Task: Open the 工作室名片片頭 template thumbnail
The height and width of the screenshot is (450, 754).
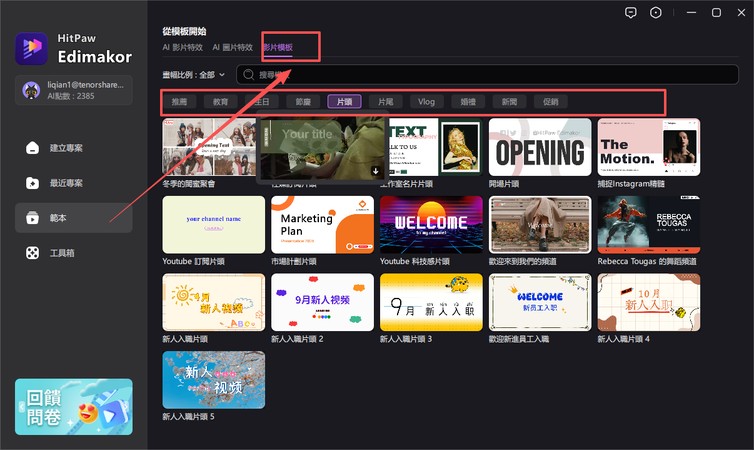Action: tap(434, 147)
